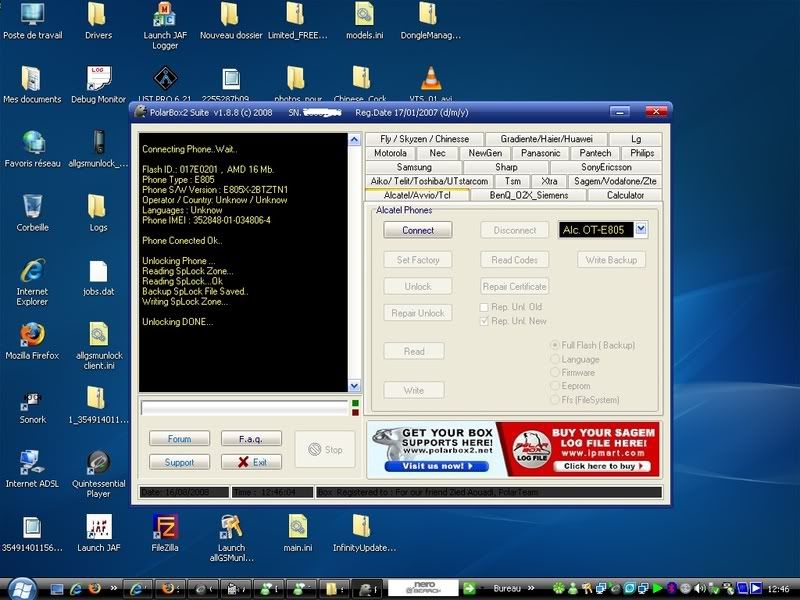Open the VLC cone media file icon
The image size is (800, 600).
[x=431, y=82]
